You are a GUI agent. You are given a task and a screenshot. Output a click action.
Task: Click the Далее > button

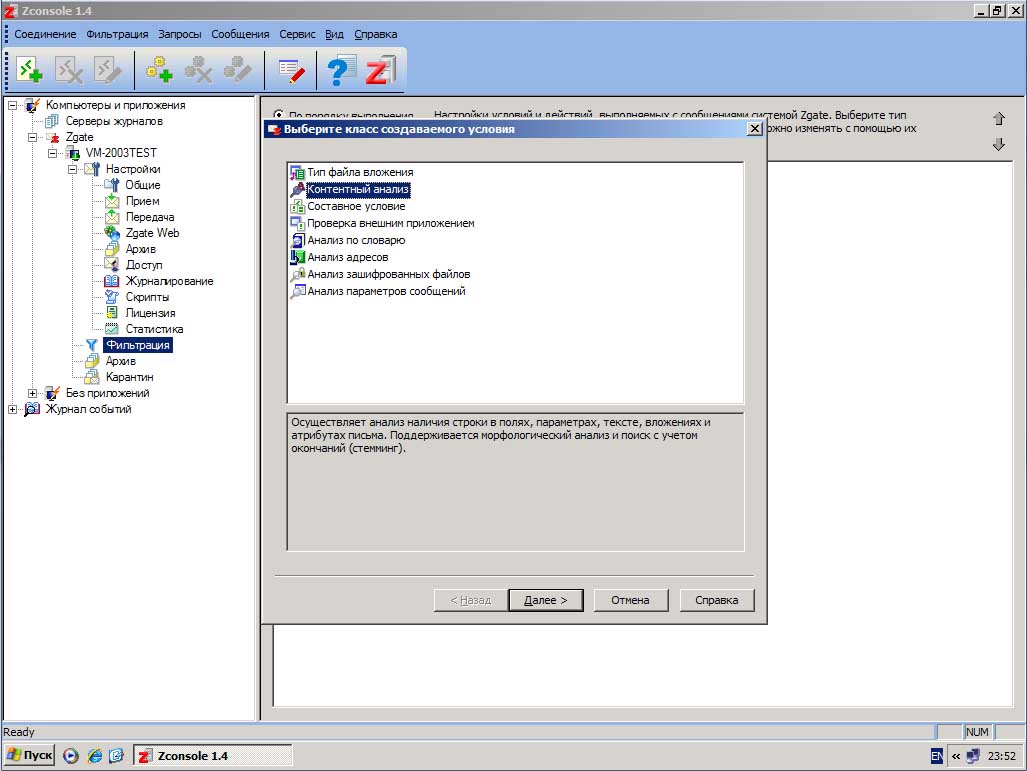coord(546,600)
